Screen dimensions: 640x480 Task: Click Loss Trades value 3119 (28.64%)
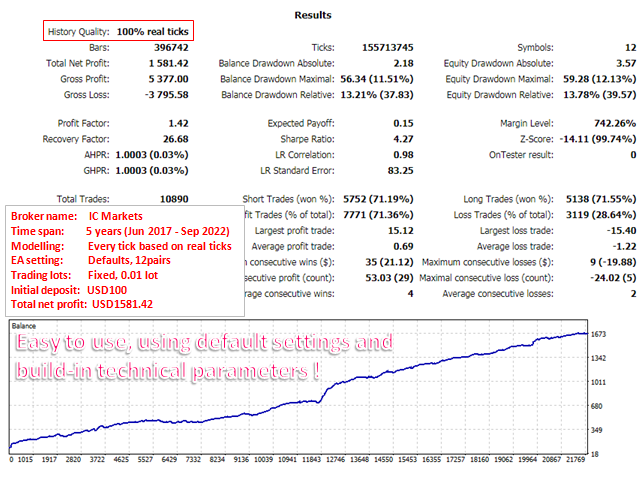pyautogui.click(x=601, y=215)
